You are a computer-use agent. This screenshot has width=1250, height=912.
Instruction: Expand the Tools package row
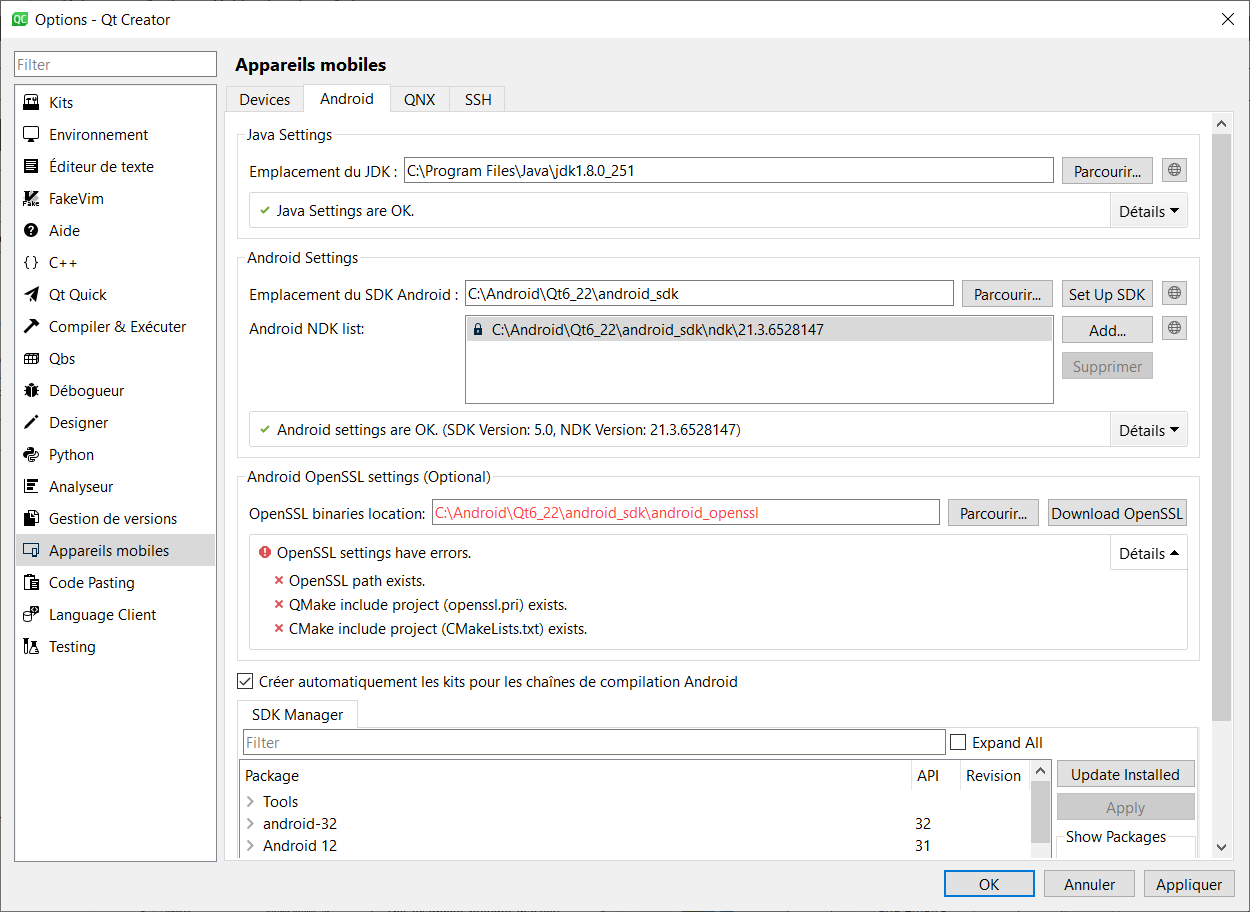click(250, 802)
